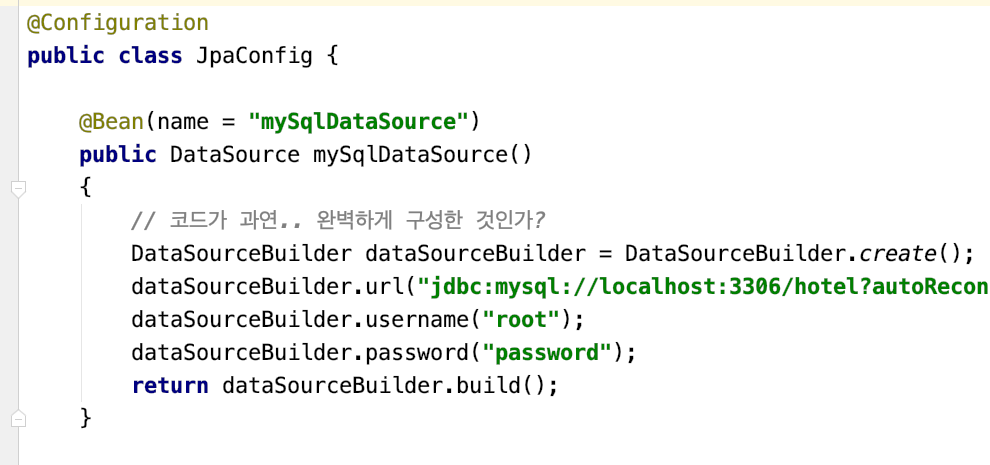This screenshot has width=990, height=465.
Task: Click the return keyword
Action: [170, 385]
